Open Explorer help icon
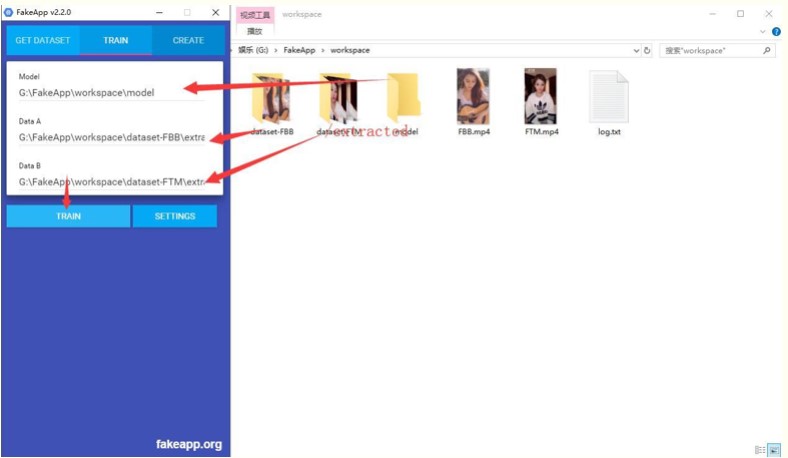Viewport: 788px width, 458px height. pos(776,32)
